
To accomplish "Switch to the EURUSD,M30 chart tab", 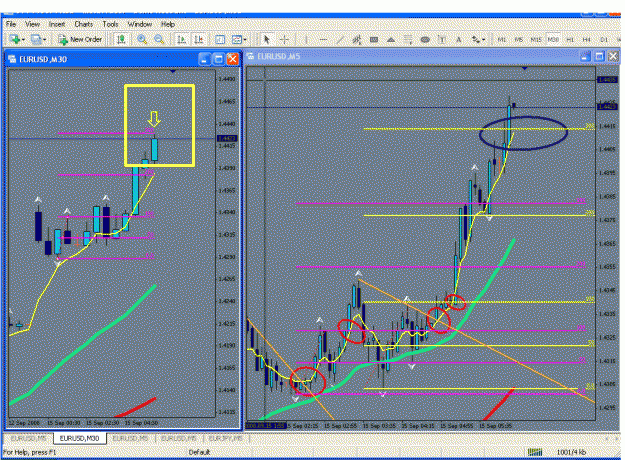I will pyautogui.click(x=79, y=438).
